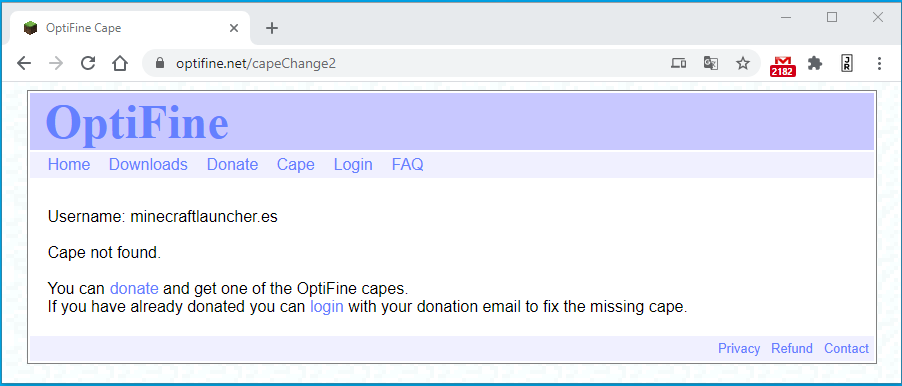
Task: Open a new browser tab
Action: pos(272,28)
